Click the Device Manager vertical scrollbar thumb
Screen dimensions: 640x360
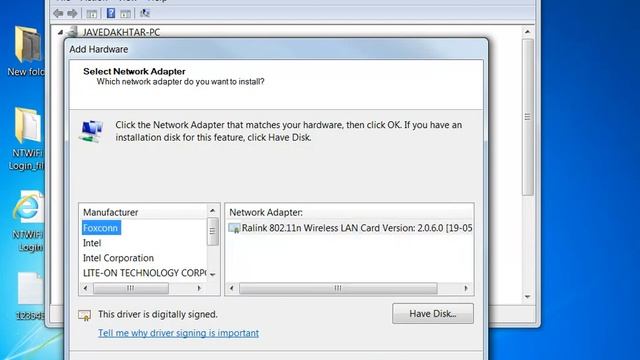pos(528,117)
